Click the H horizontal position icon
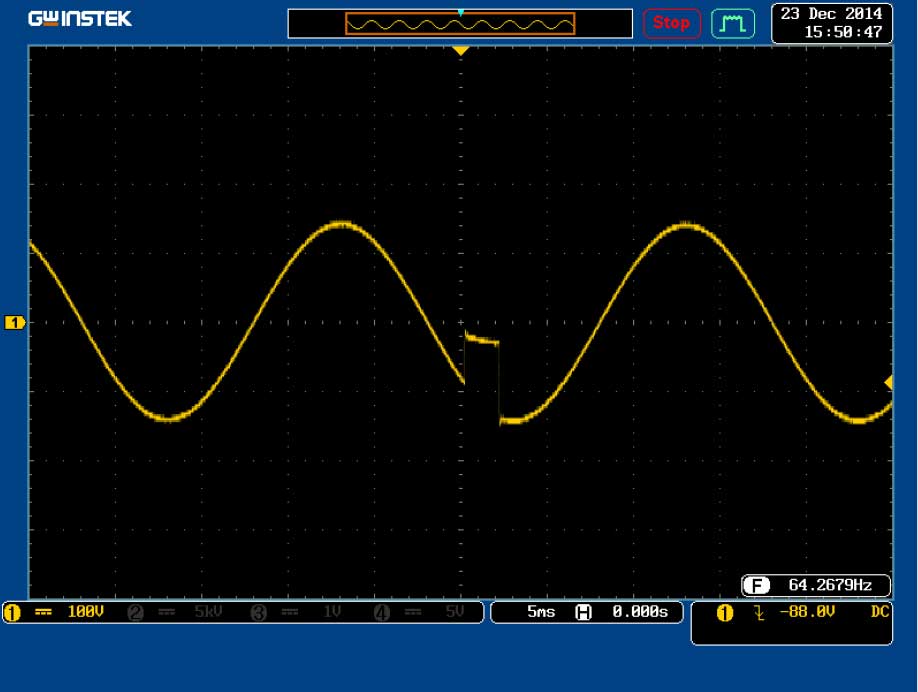Viewport: 918px width, 692px height. tap(583, 612)
